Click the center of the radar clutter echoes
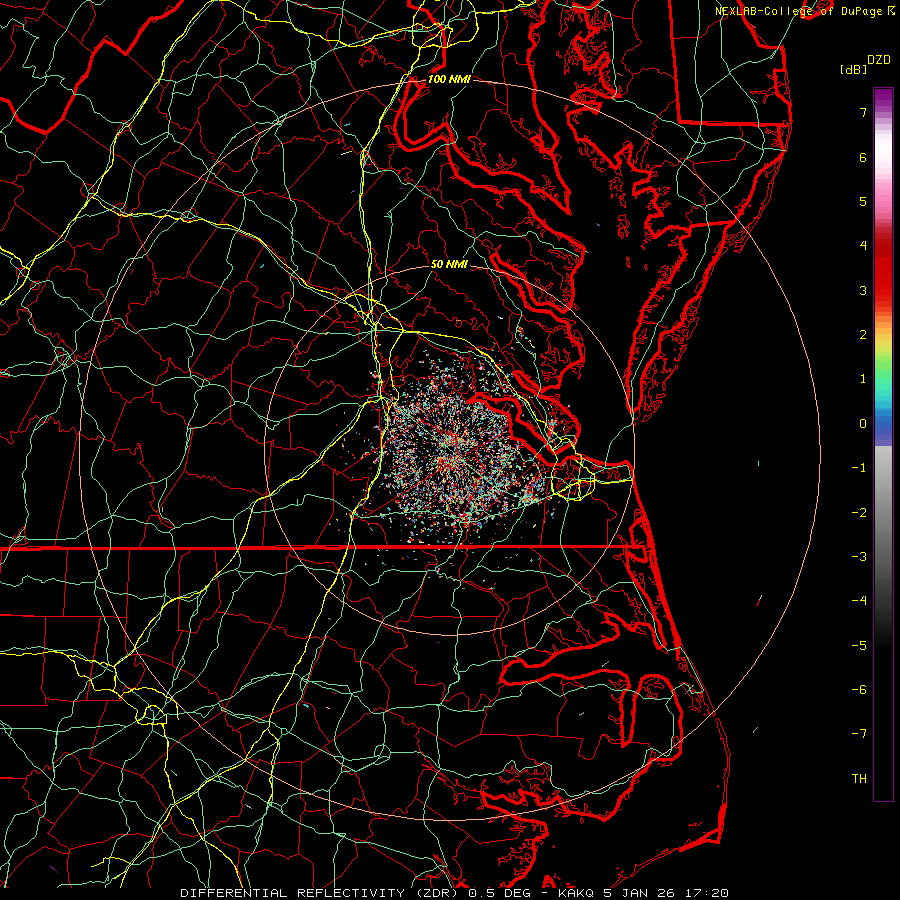The image size is (900, 900). (x=452, y=452)
